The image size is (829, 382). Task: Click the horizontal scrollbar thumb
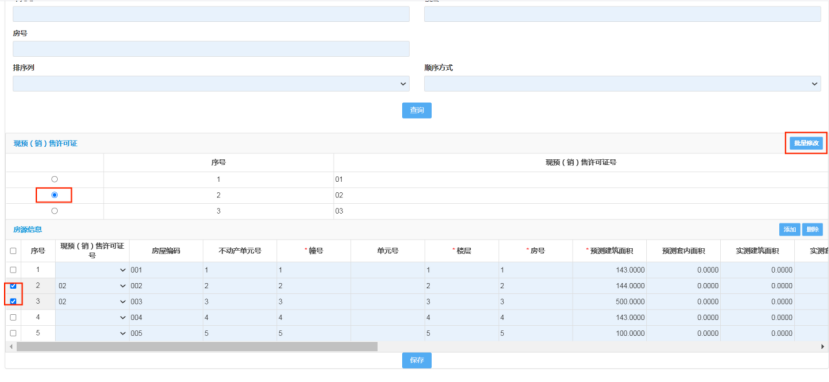coord(197,347)
